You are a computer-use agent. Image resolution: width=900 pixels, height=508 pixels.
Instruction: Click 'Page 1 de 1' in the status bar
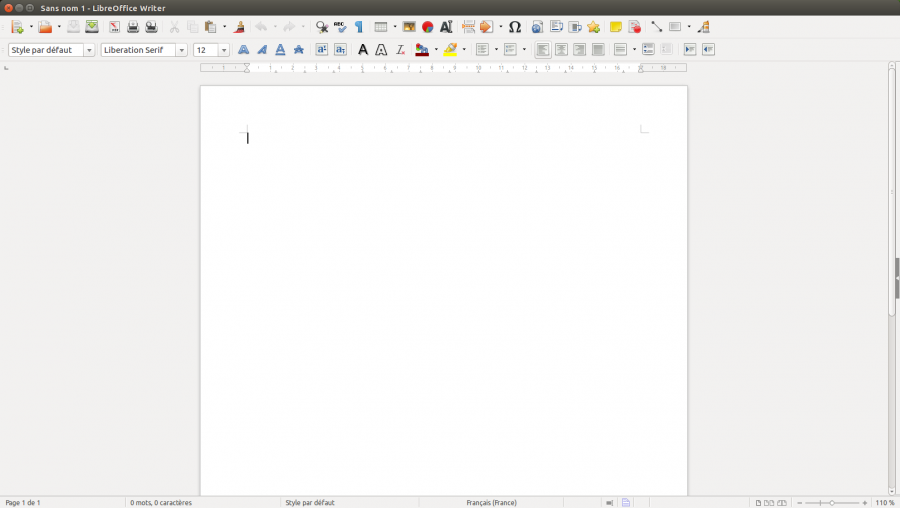23,502
